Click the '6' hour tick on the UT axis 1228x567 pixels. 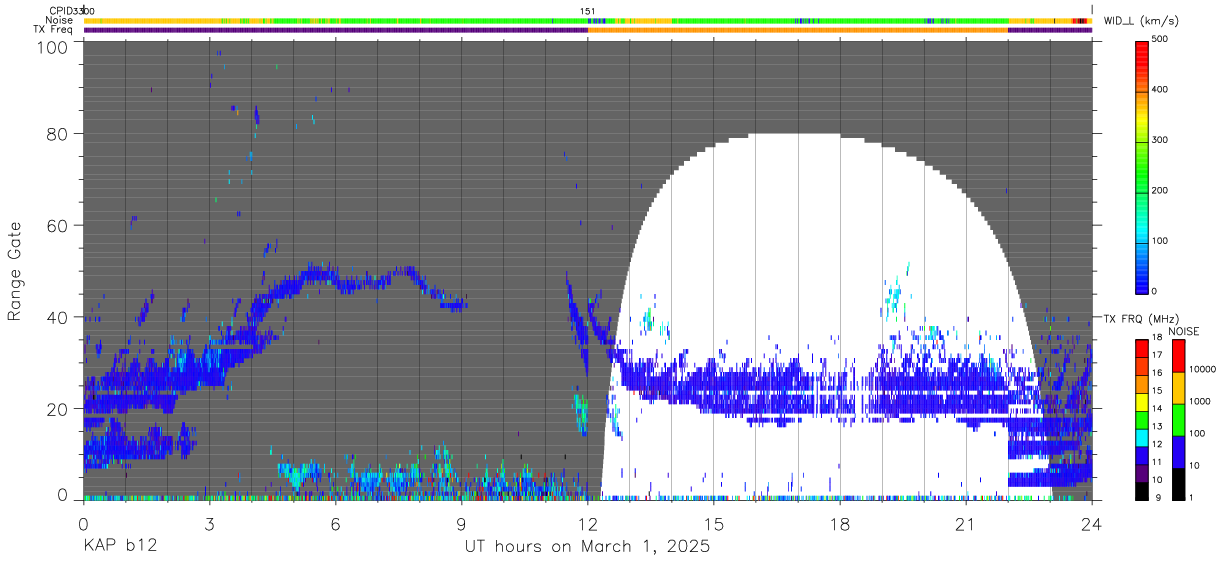tap(335, 523)
